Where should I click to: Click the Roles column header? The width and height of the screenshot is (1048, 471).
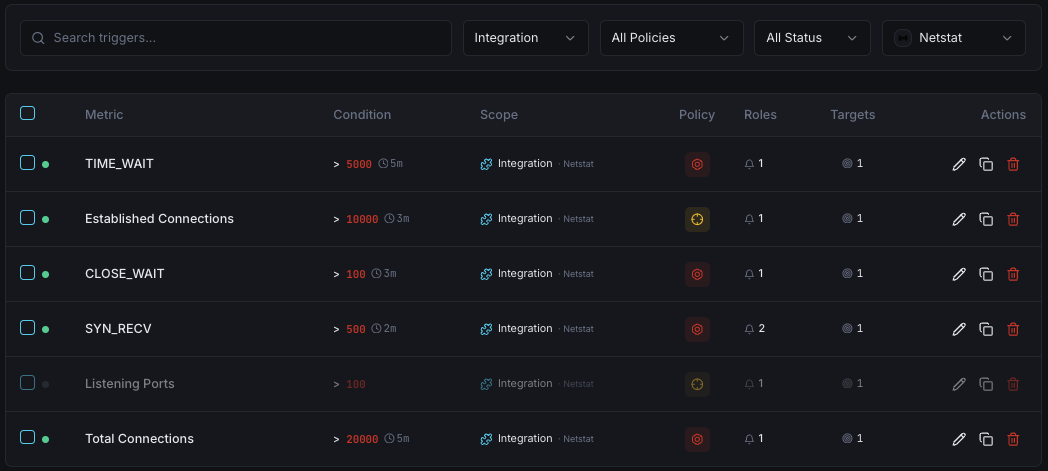[761, 114]
